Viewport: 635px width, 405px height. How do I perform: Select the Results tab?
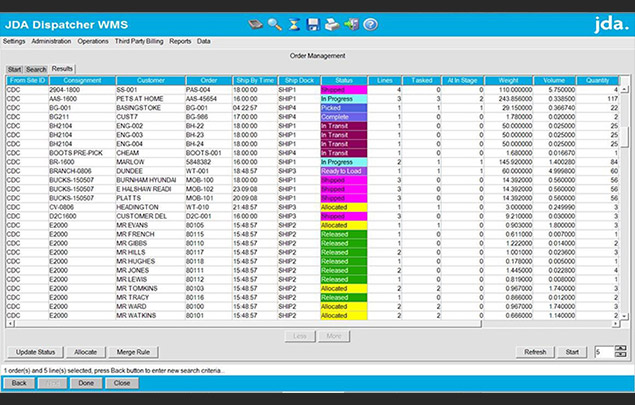pos(62,69)
